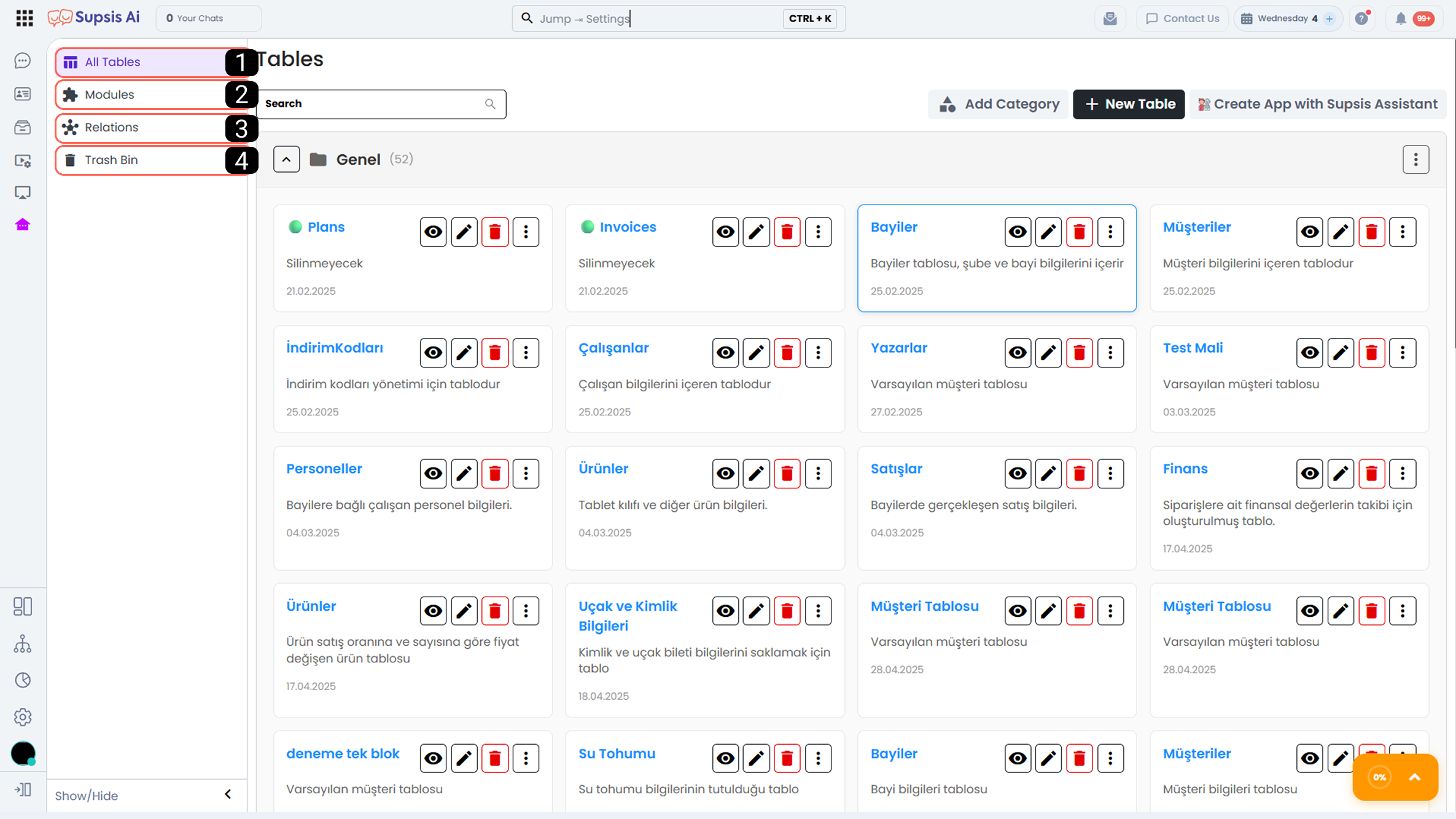Click Create App with Supsis Assistant
Viewport: 1456px width, 819px height.
click(x=1318, y=104)
